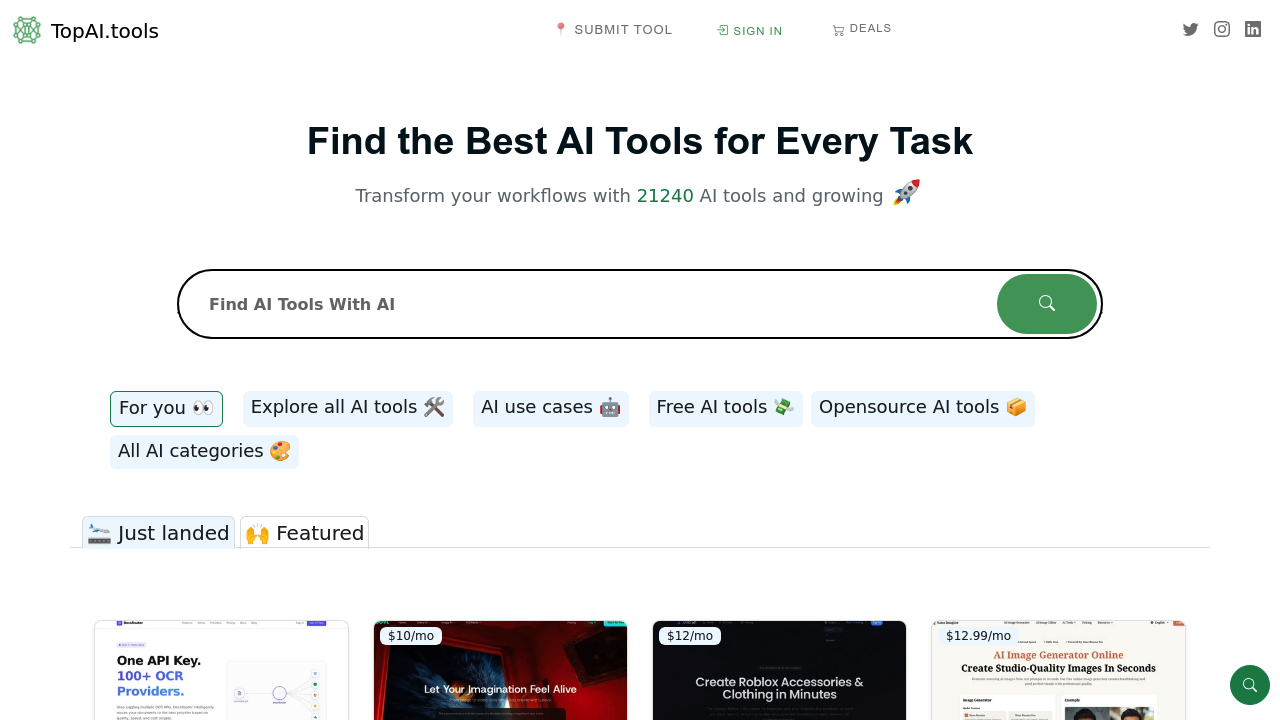Open the Instagram social icon

(x=1221, y=29)
